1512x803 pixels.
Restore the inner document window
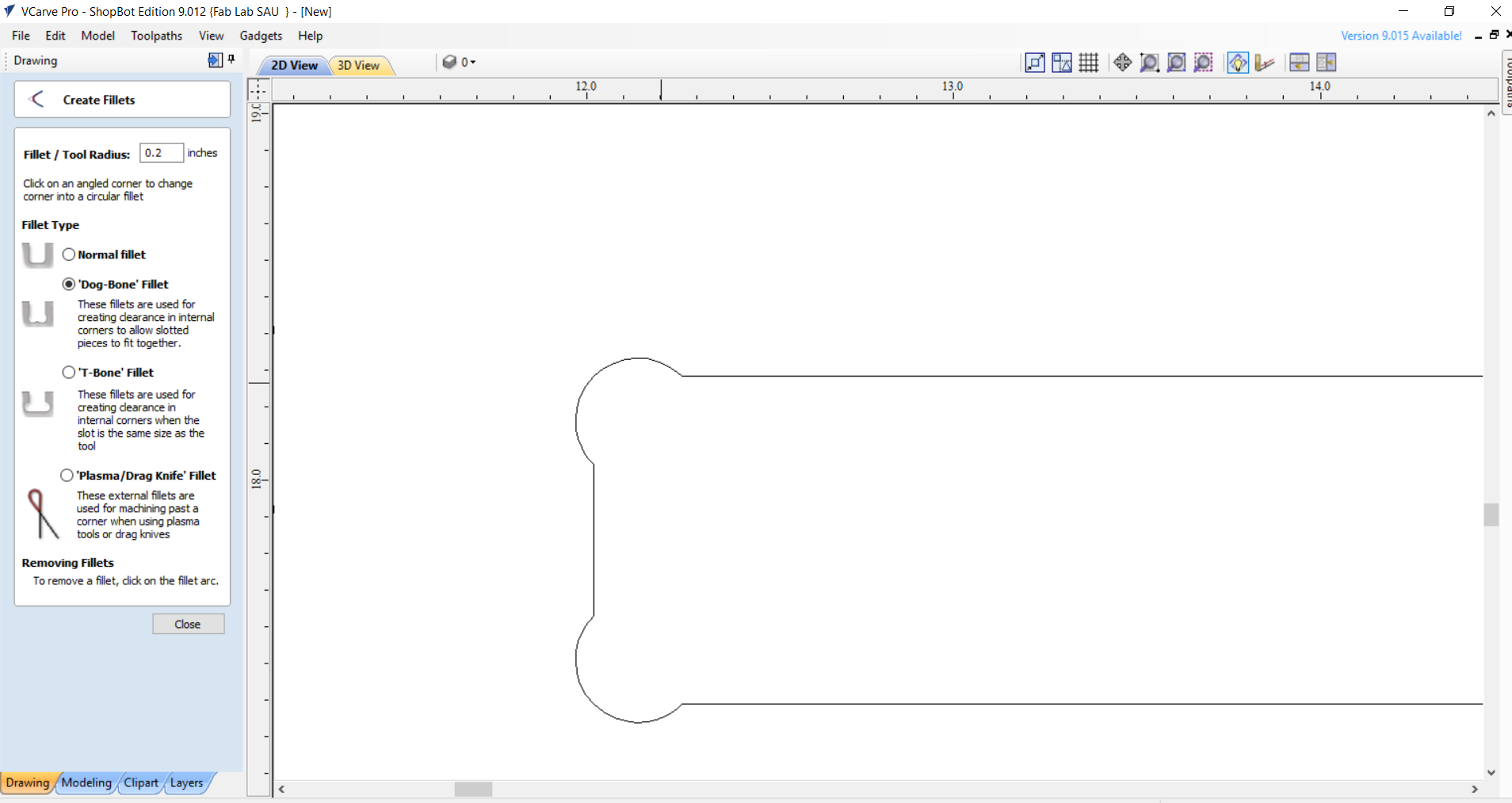1494,35
